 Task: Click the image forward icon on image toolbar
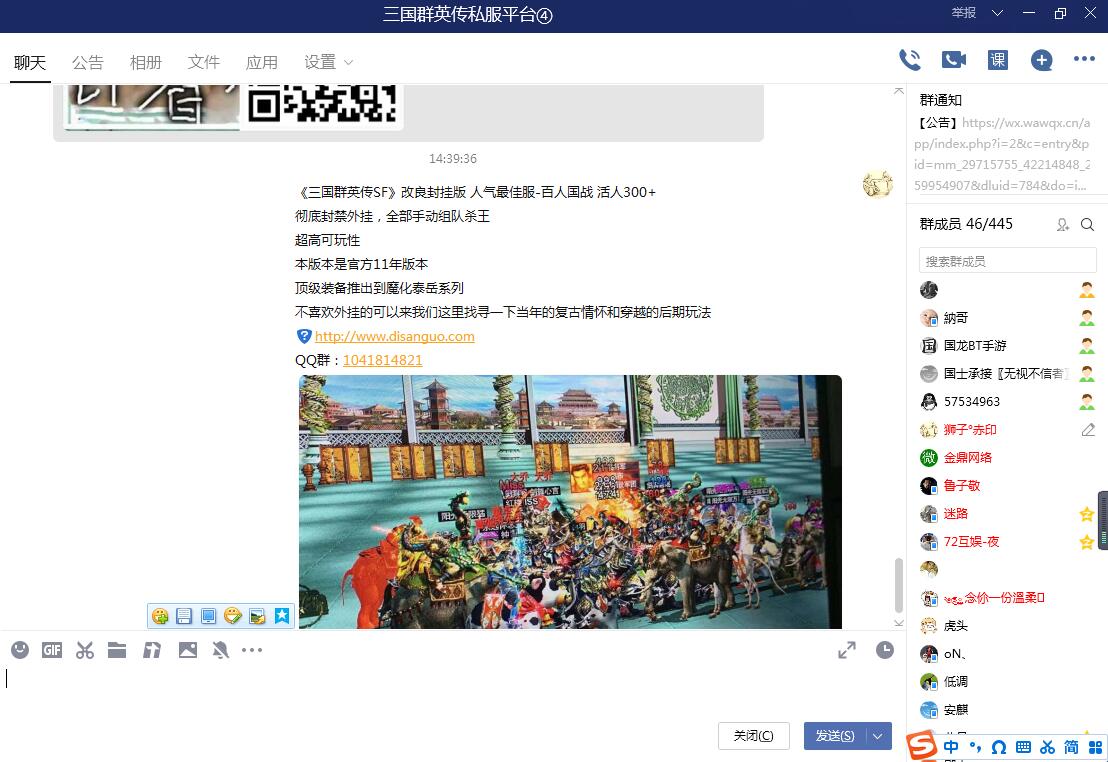click(257, 616)
